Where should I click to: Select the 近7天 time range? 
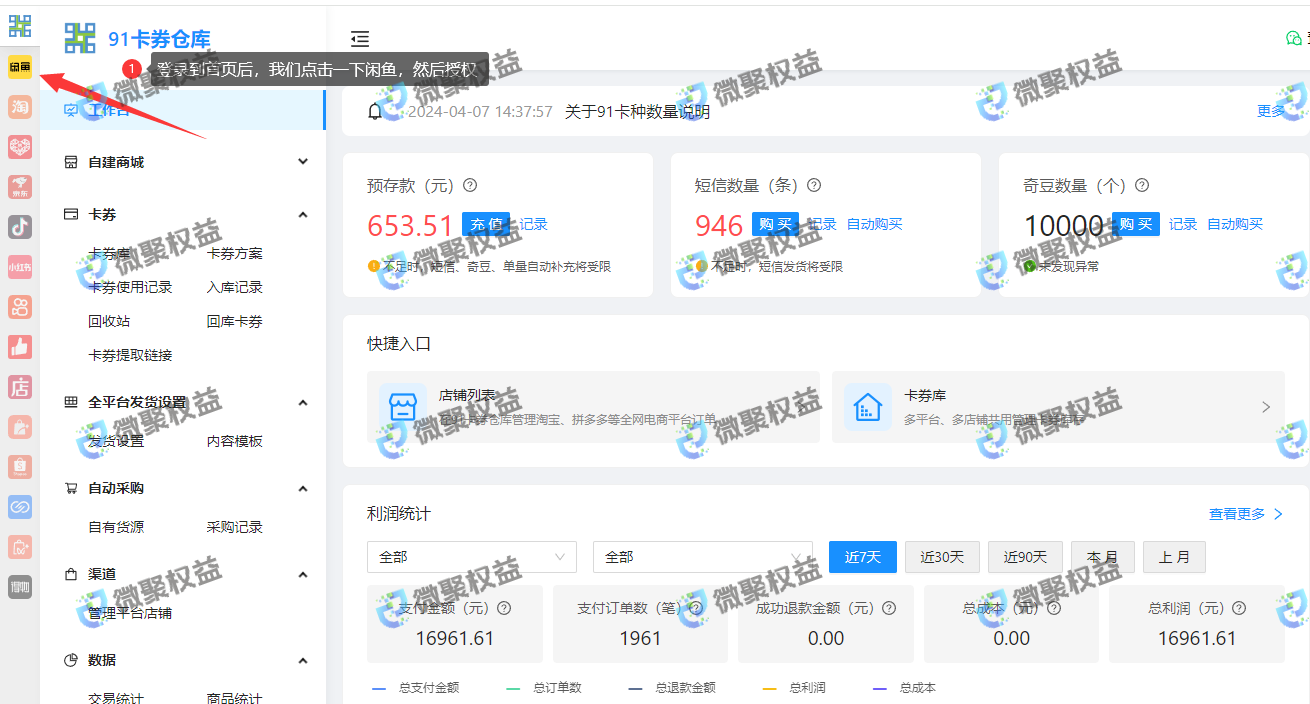(x=863, y=557)
